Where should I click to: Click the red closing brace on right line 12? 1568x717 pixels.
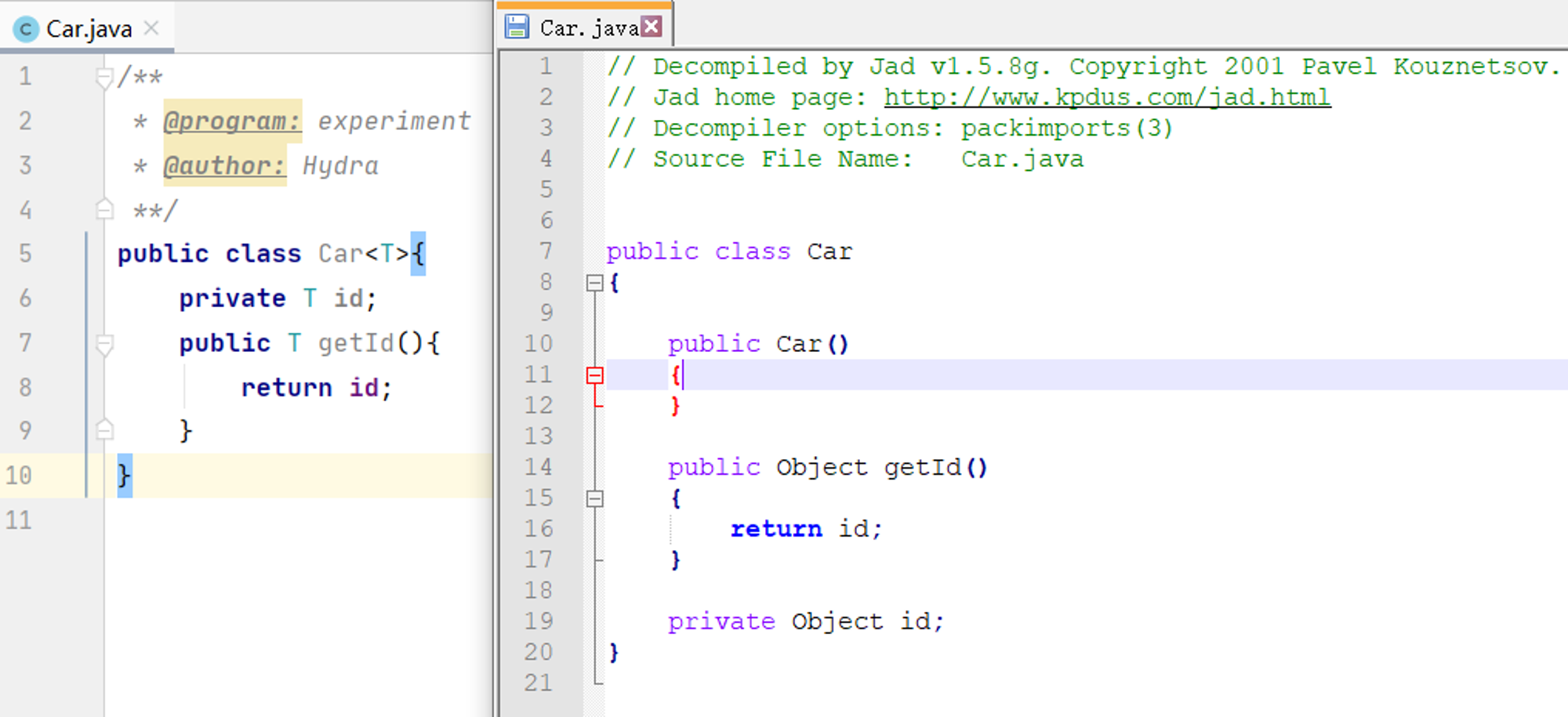tap(675, 406)
